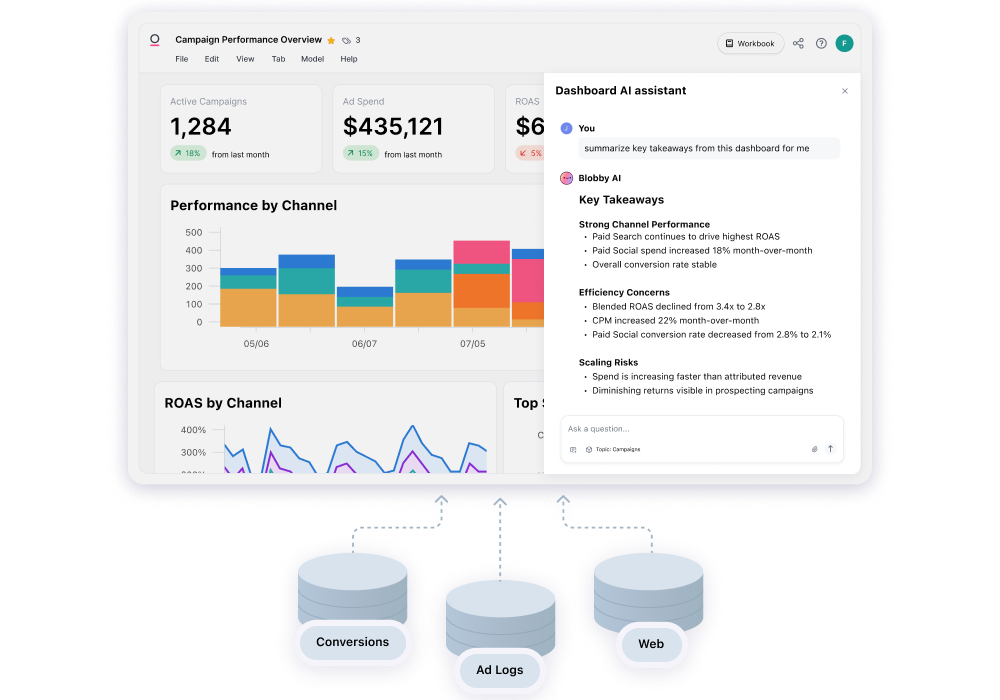Select the Topic: Campaigns chip
1000x700 pixels.
(x=613, y=449)
